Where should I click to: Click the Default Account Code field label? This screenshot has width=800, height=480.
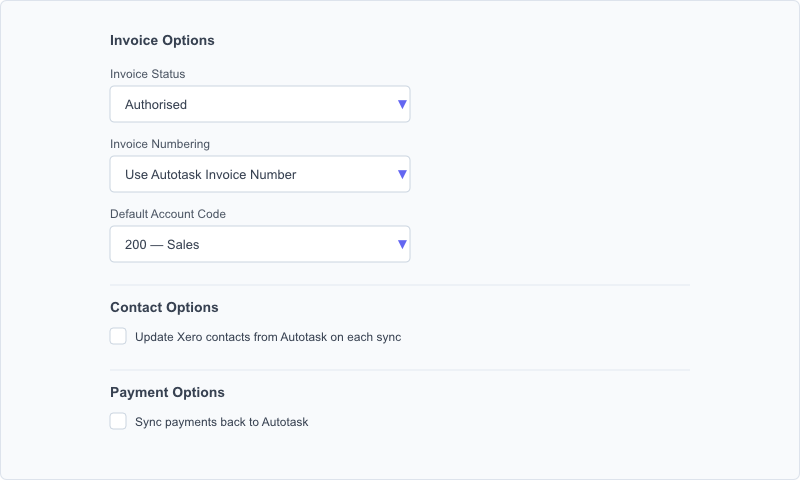168,214
